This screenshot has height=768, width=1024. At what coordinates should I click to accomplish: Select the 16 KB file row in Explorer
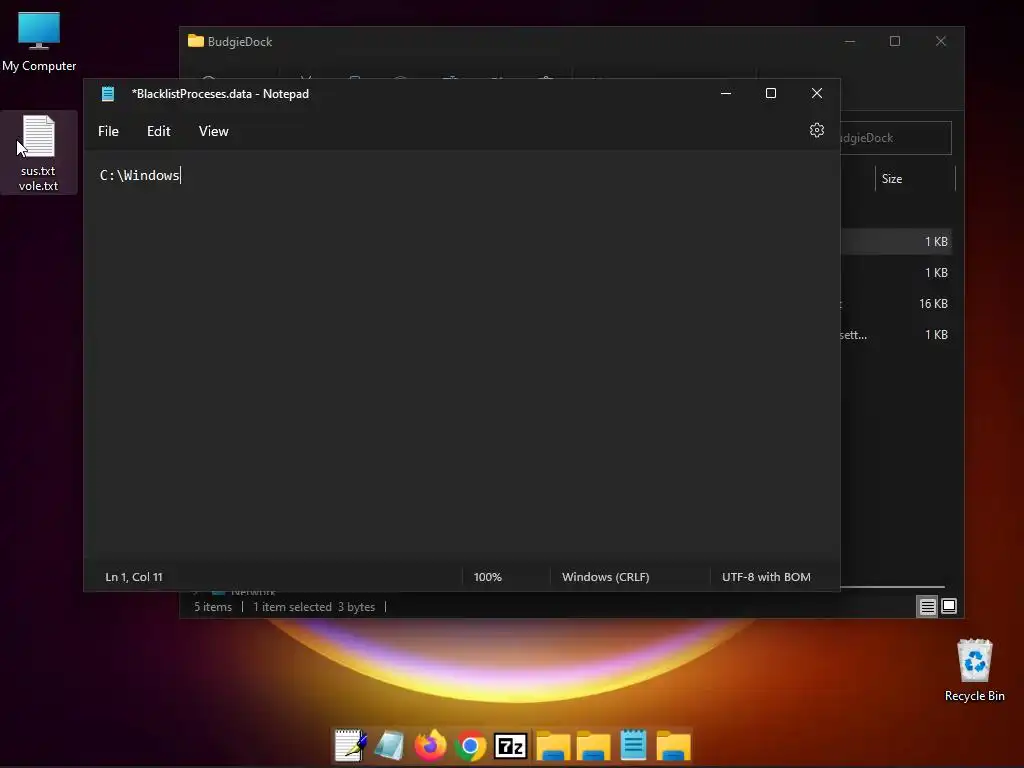(895, 304)
